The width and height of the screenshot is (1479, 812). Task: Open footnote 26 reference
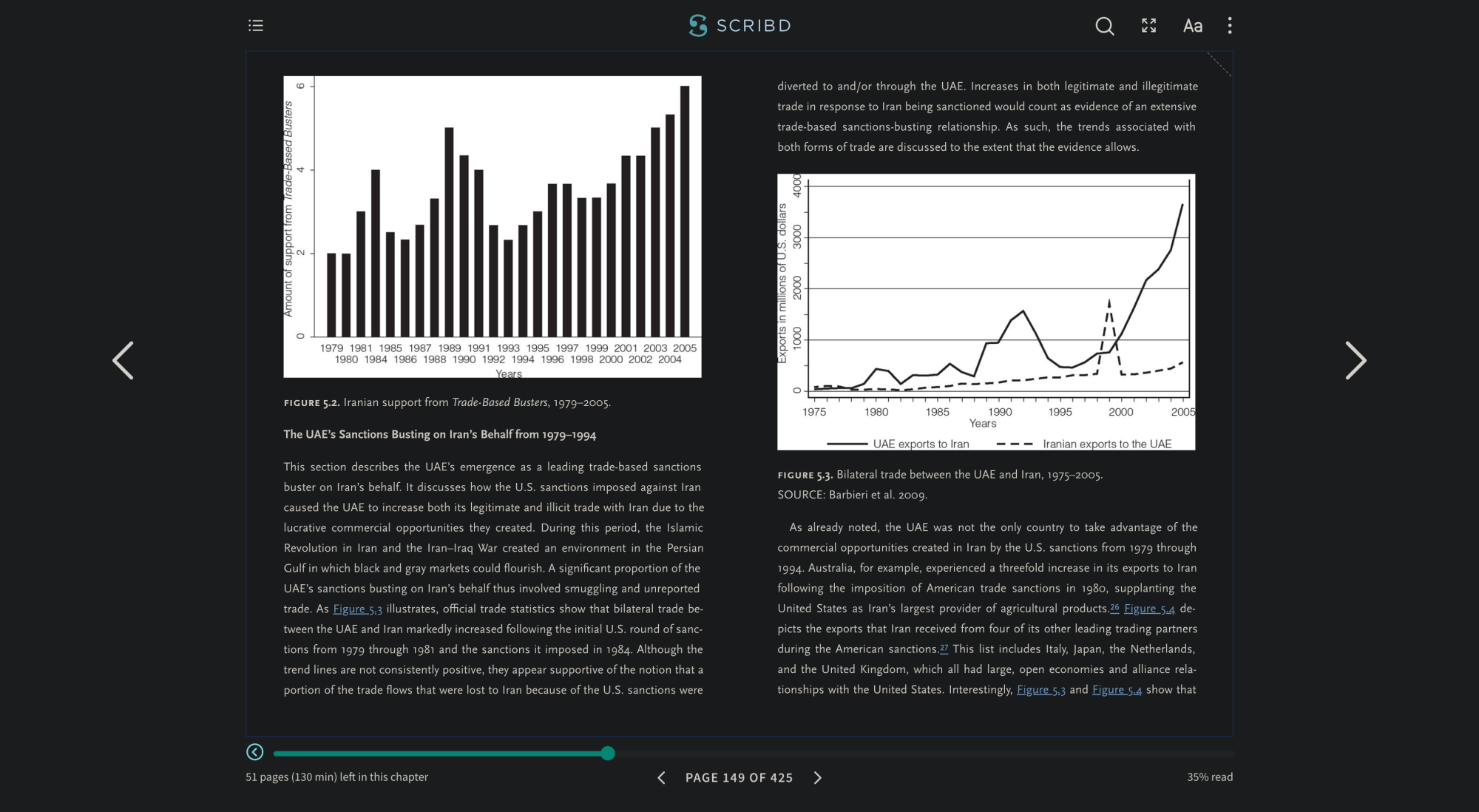coord(1114,607)
